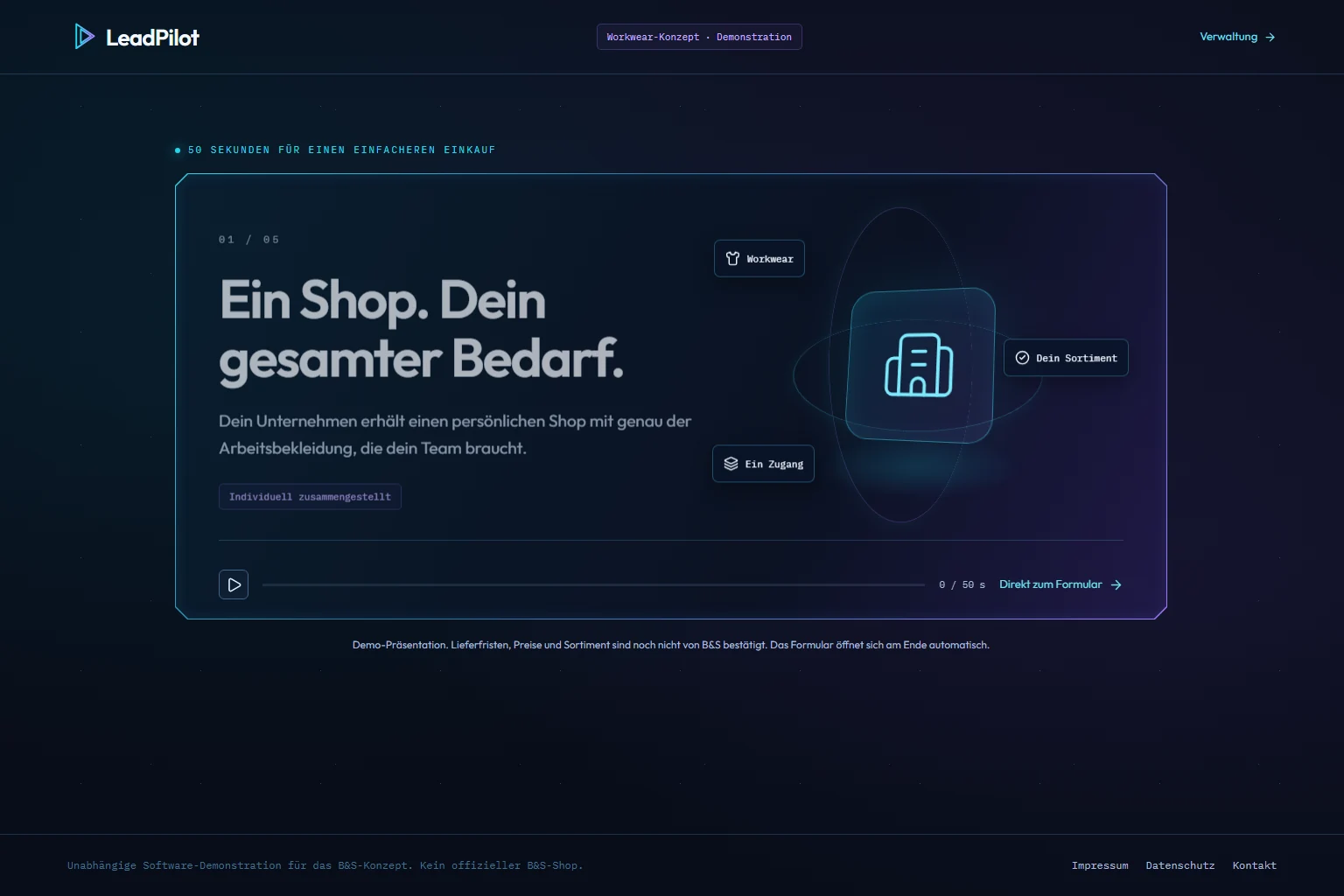Click the building icon in the center tile
This screenshot has width=1344, height=896.
919,365
